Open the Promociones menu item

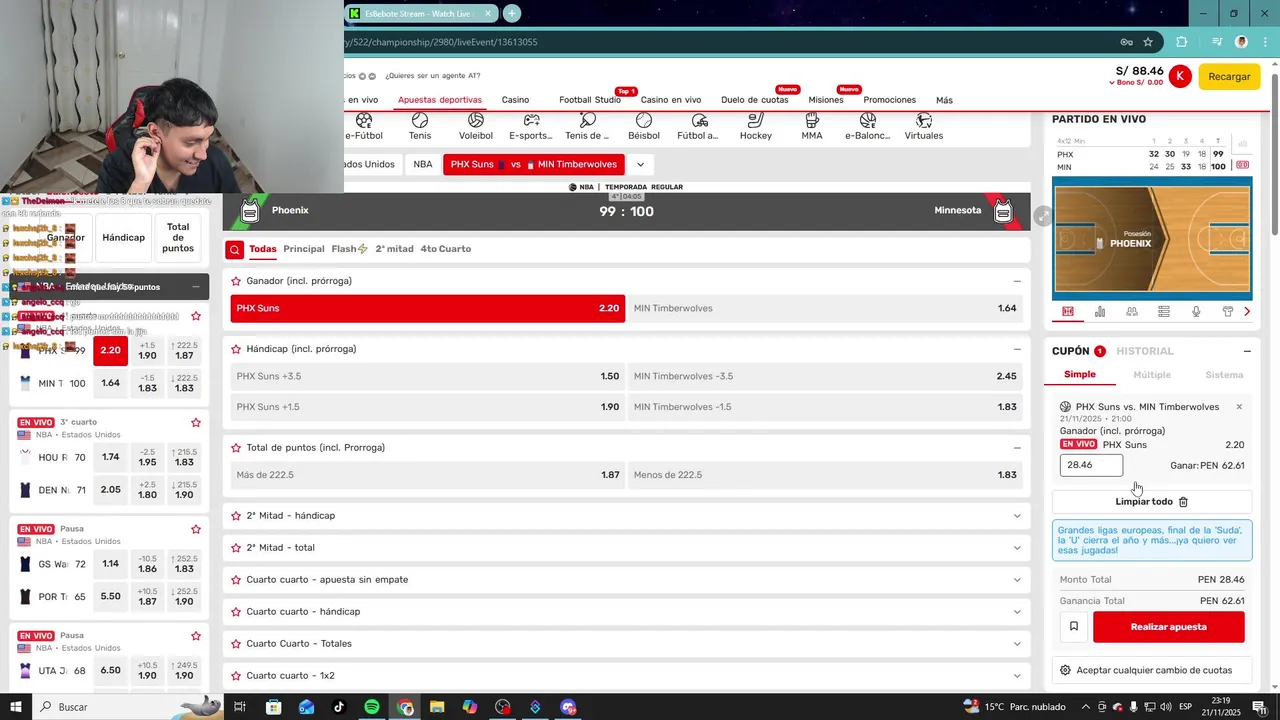[889, 100]
